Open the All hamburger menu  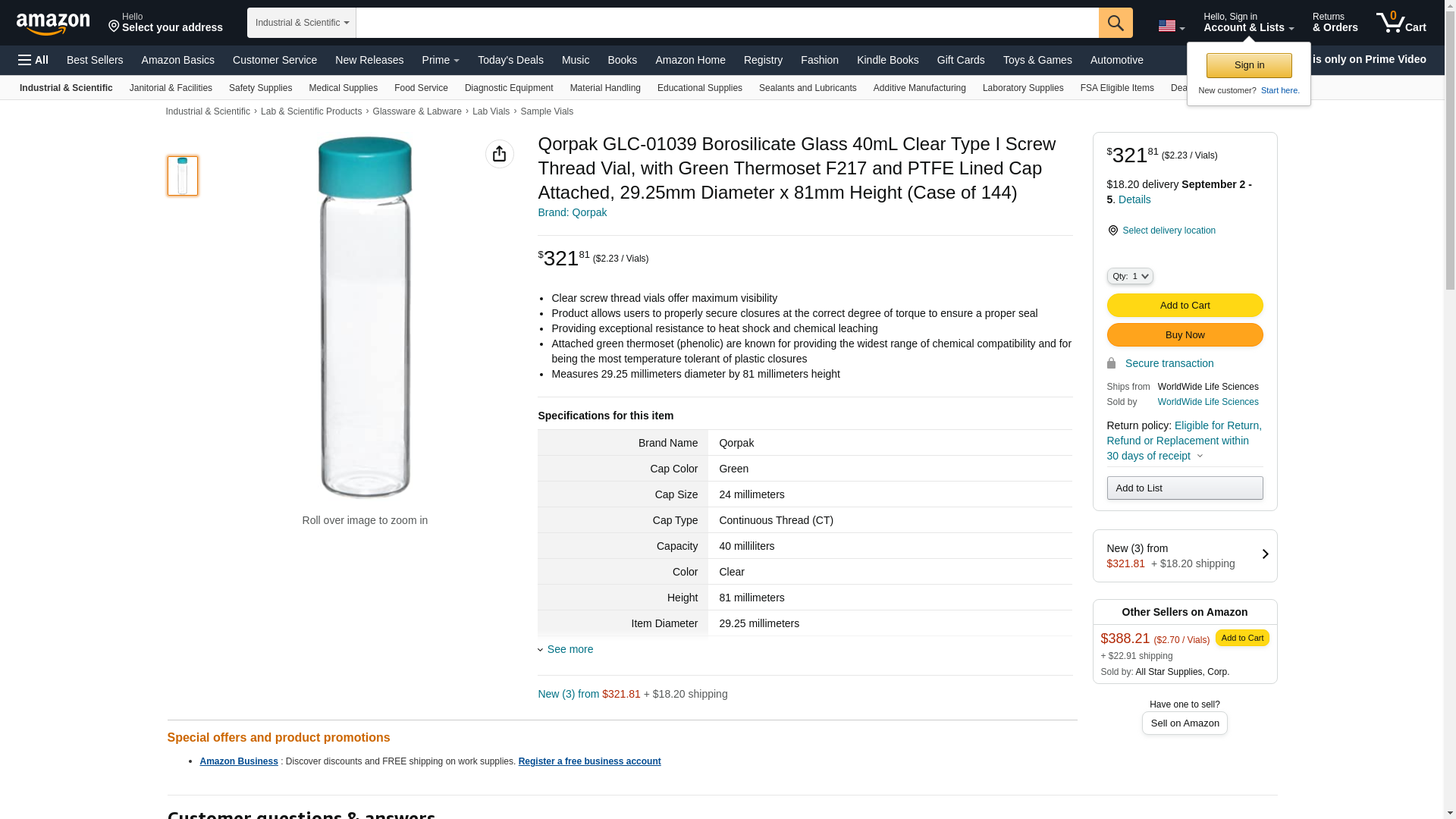(x=33, y=60)
